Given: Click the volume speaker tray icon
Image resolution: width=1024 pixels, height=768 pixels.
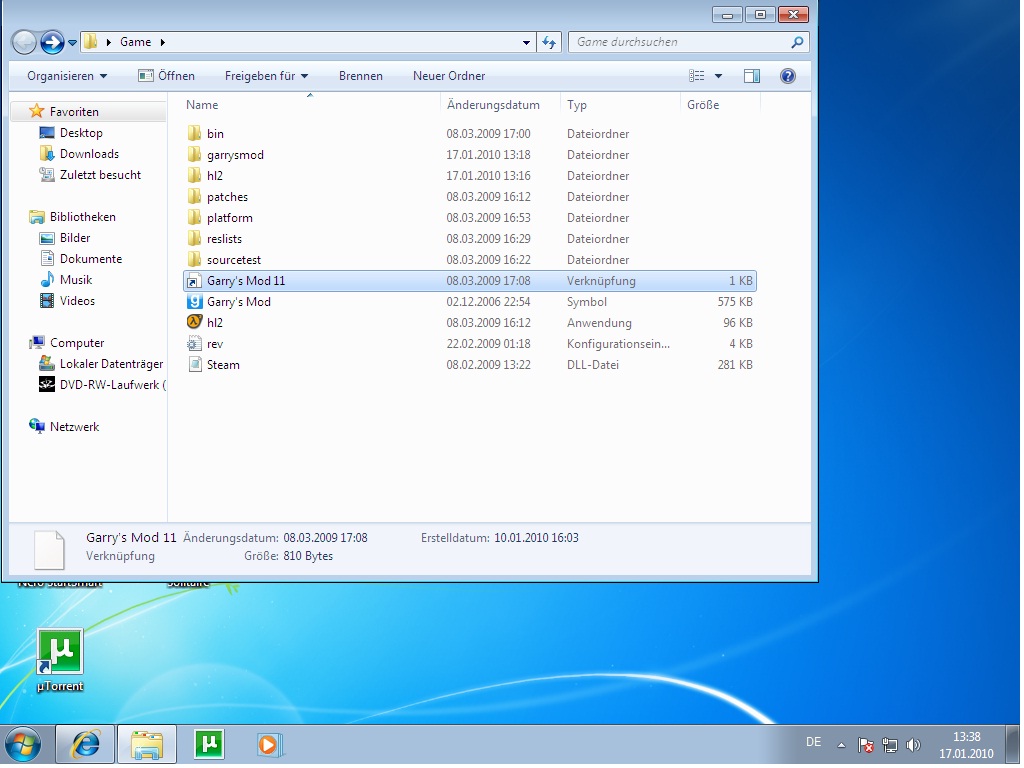Looking at the screenshot, I should [912, 745].
